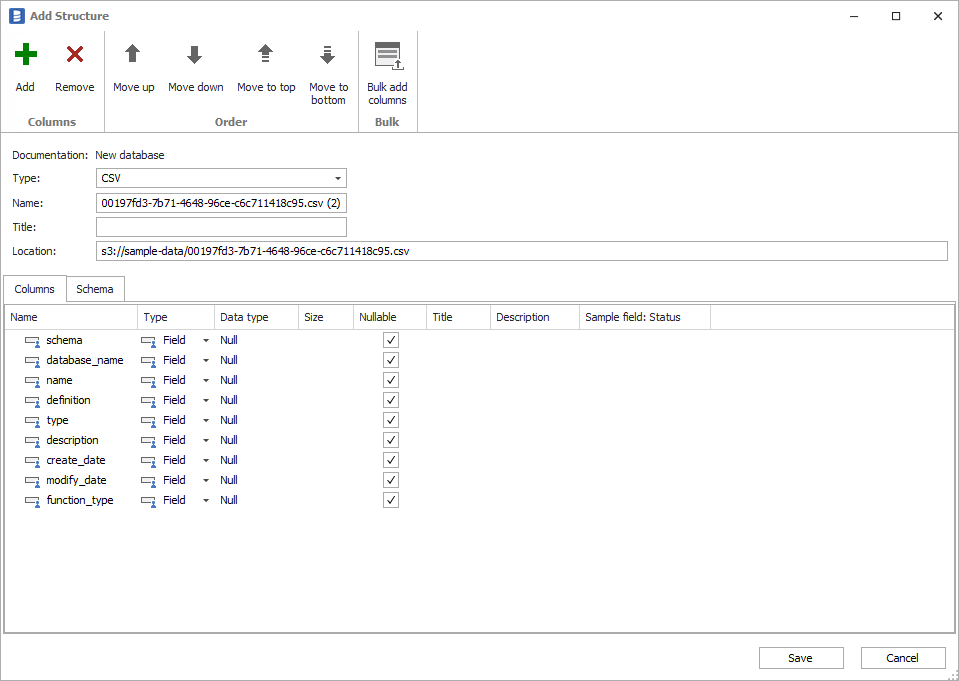This screenshot has height=681, width=959.
Task: Select the Columns tab
Action: (35, 289)
